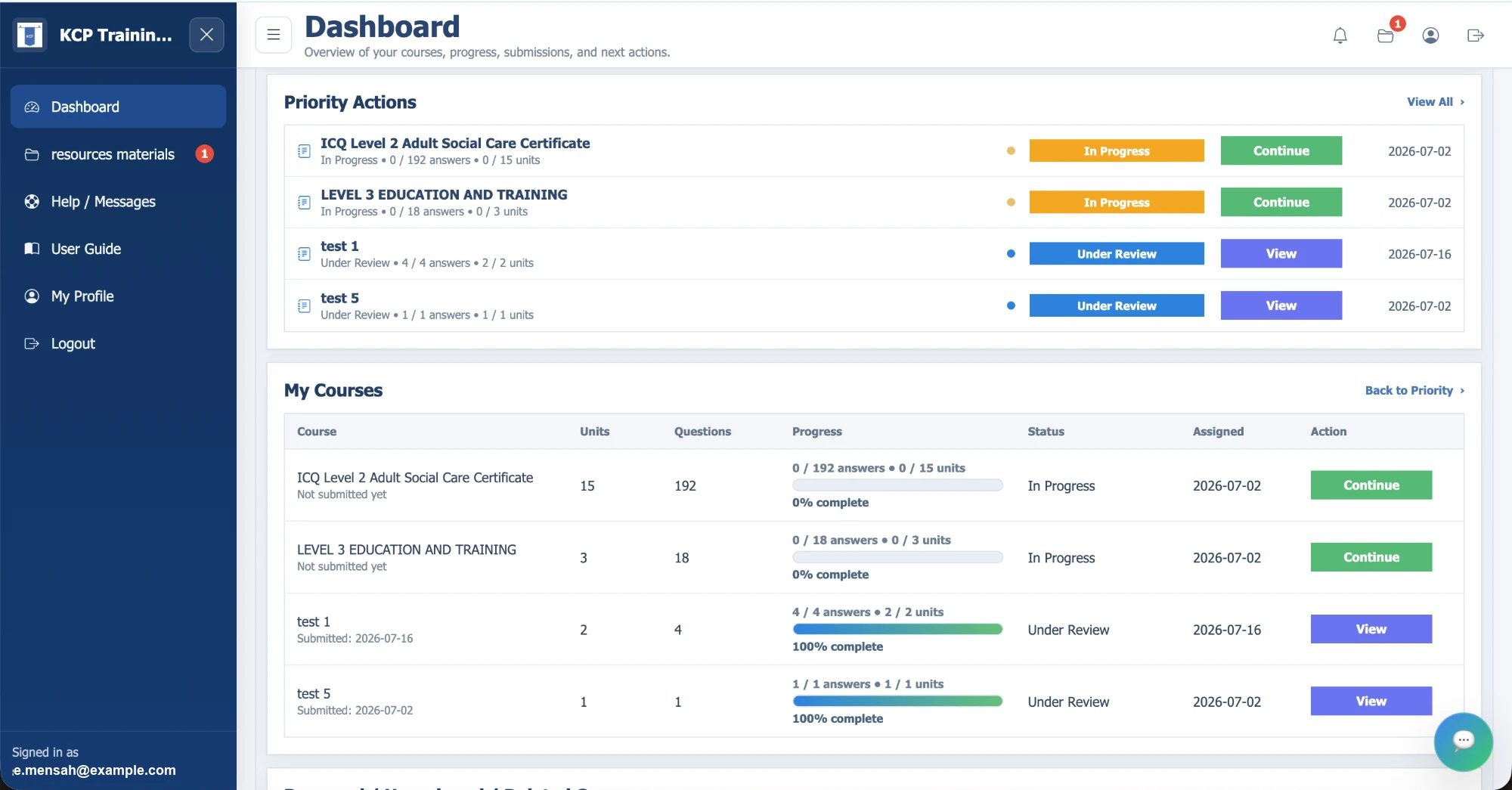The image size is (1512, 790).
Task: Open the notifications bell
Action: pyautogui.click(x=1340, y=36)
